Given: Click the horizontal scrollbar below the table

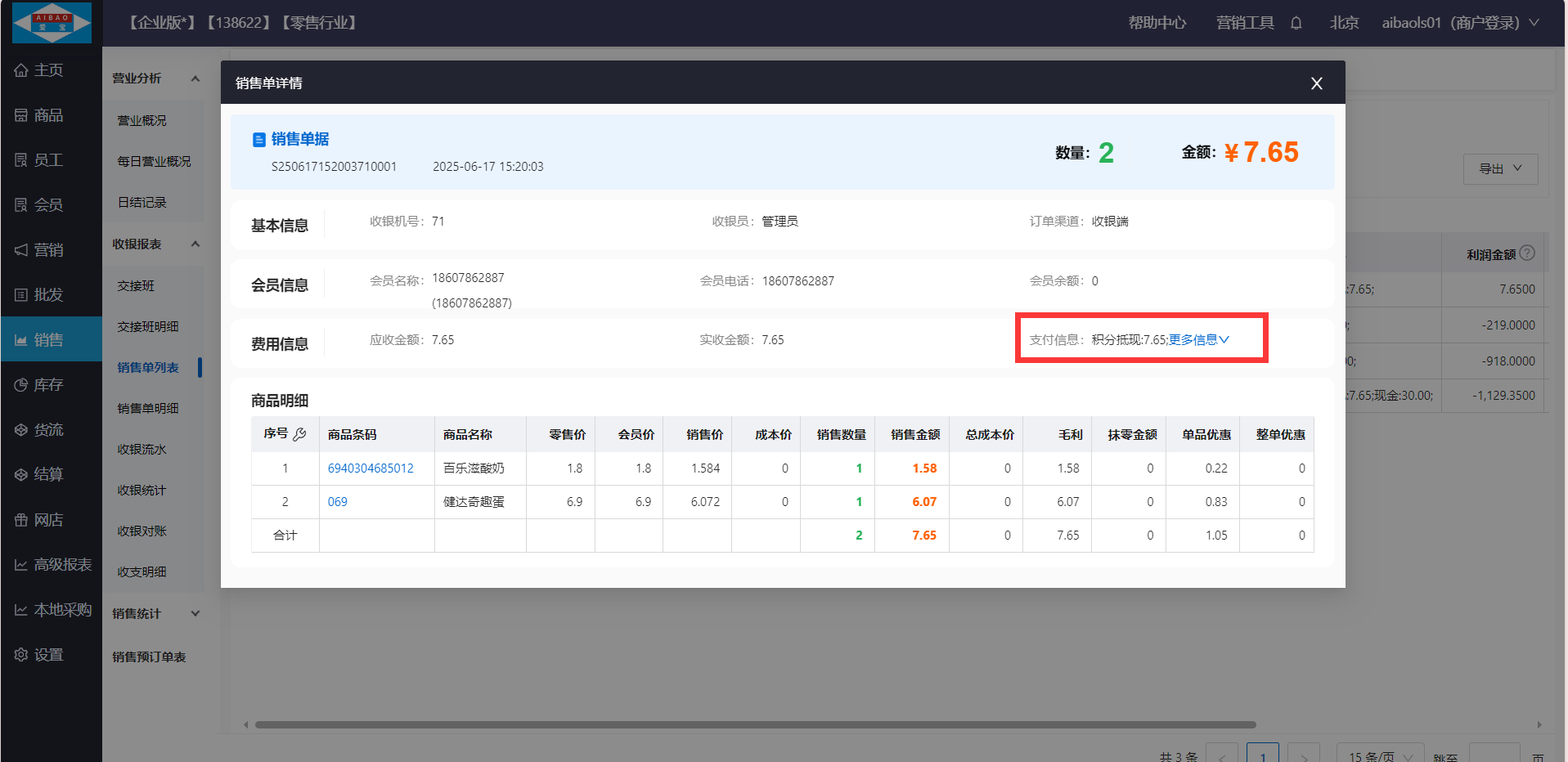Looking at the screenshot, I should (x=754, y=724).
